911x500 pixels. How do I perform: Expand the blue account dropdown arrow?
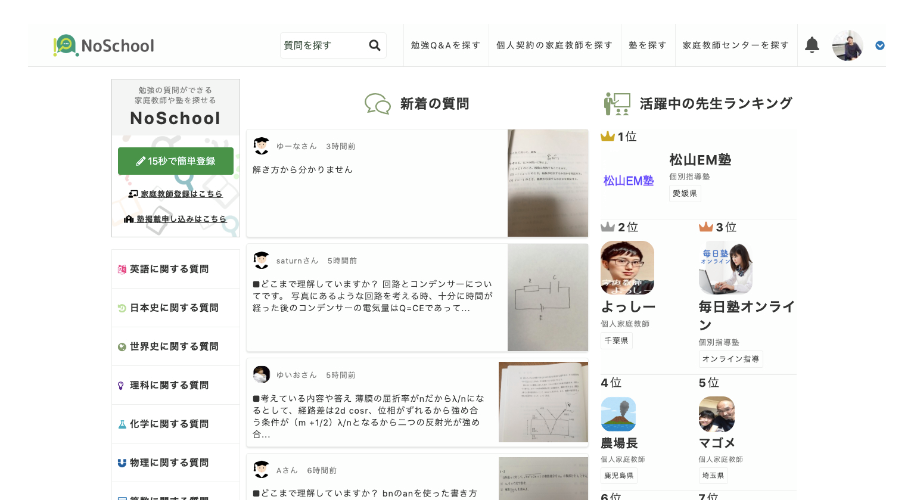click(x=880, y=45)
